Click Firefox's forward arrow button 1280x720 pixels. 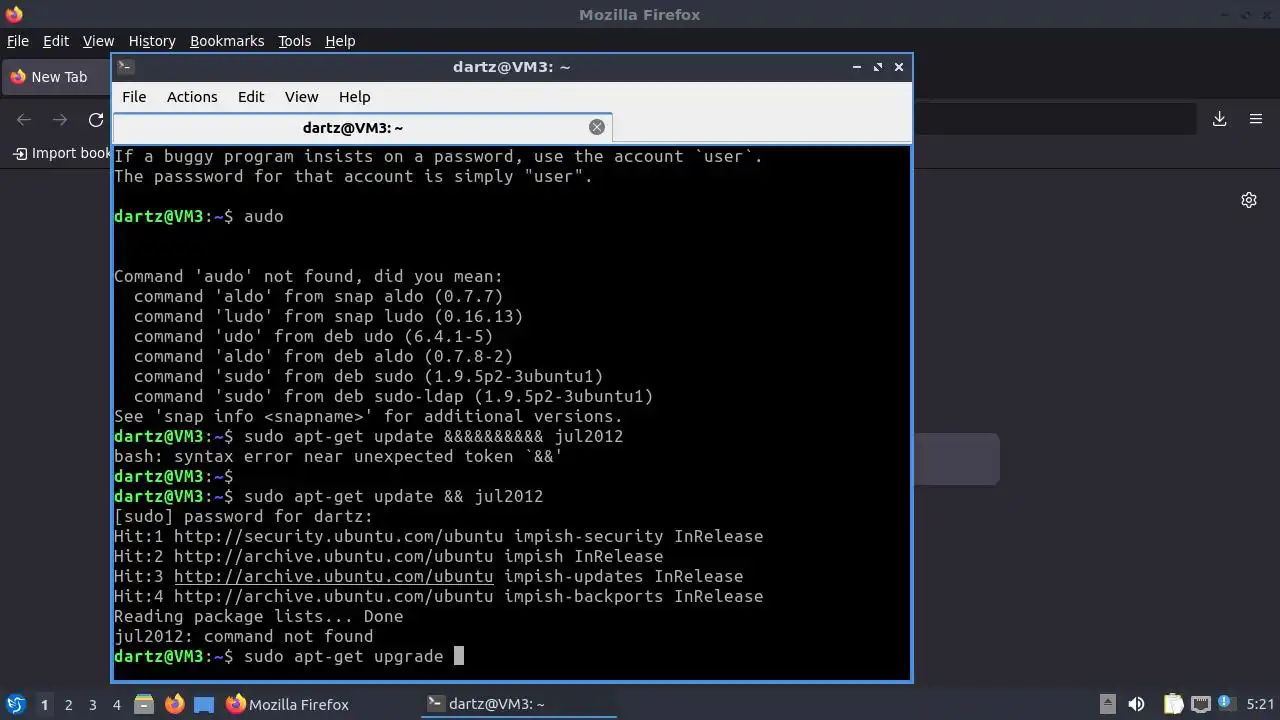[60, 119]
